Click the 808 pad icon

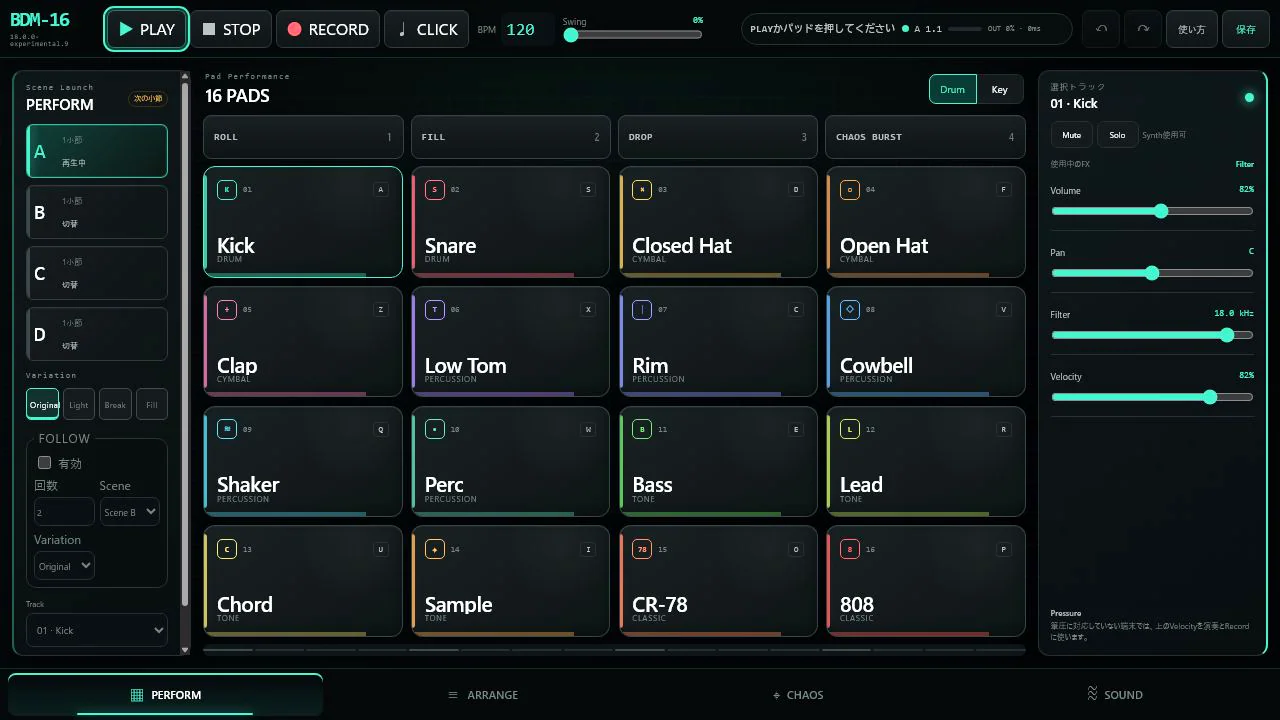[850, 549]
